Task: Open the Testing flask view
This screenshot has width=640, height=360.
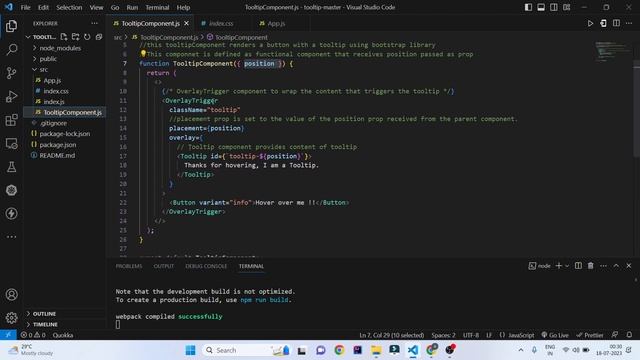Action: (x=11, y=167)
